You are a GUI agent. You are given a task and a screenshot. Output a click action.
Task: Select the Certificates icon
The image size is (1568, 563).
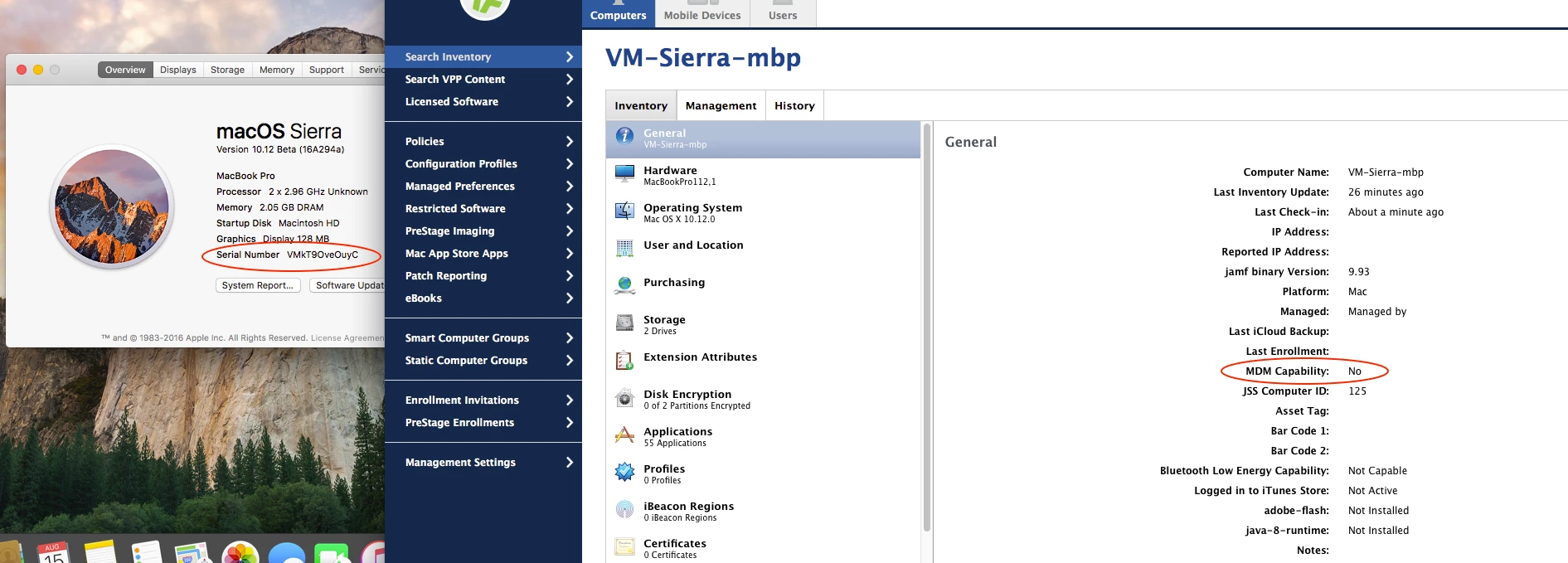click(x=624, y=546)
